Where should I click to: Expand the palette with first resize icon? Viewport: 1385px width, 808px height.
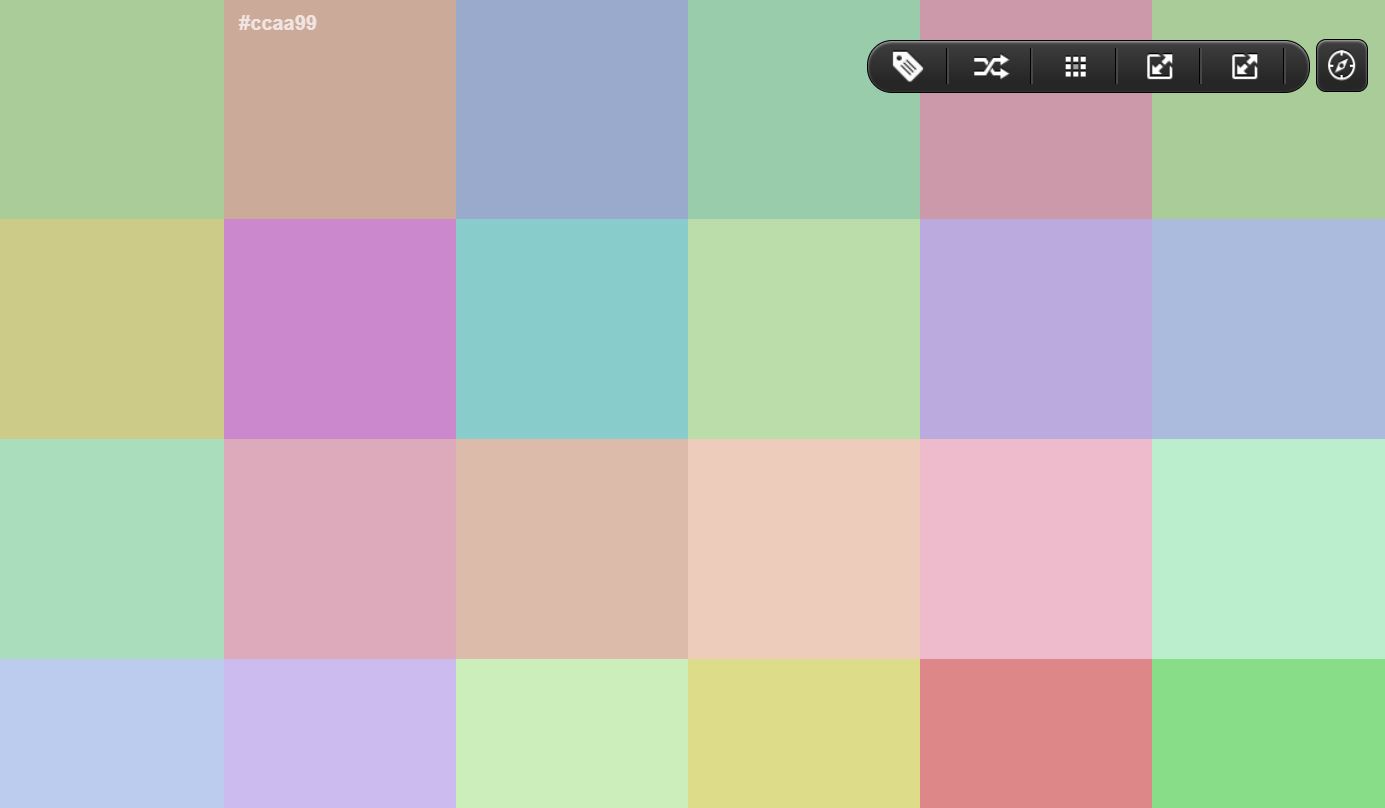point(1159,66)
